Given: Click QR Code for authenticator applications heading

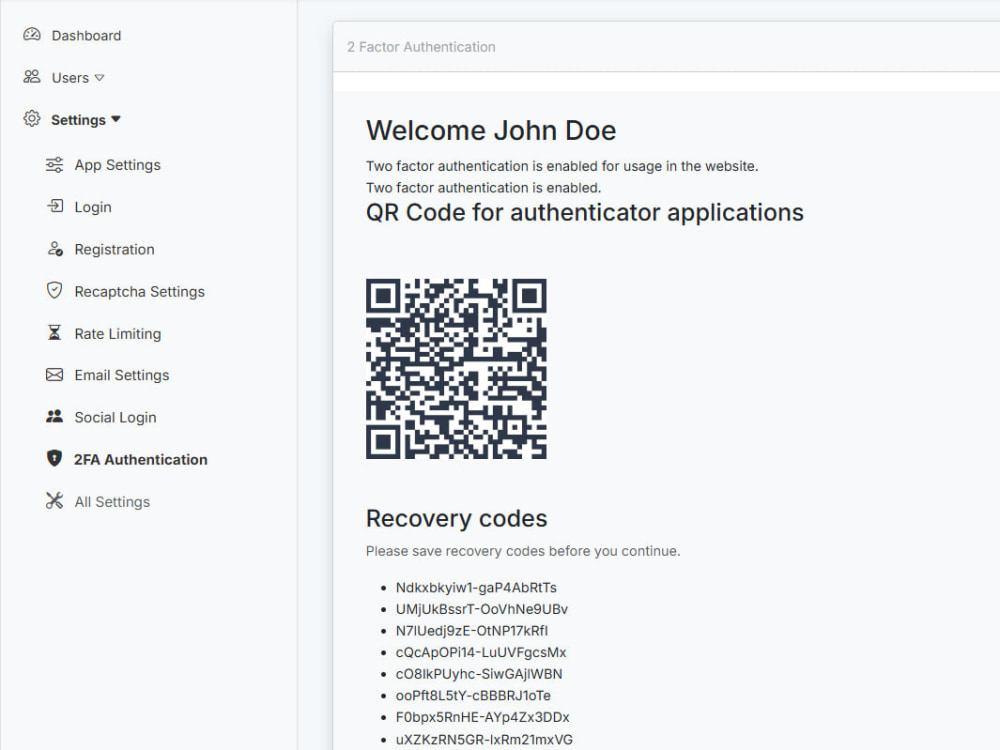Looking at the screenshot, I should pyautogui.click(x=585, y=212).
